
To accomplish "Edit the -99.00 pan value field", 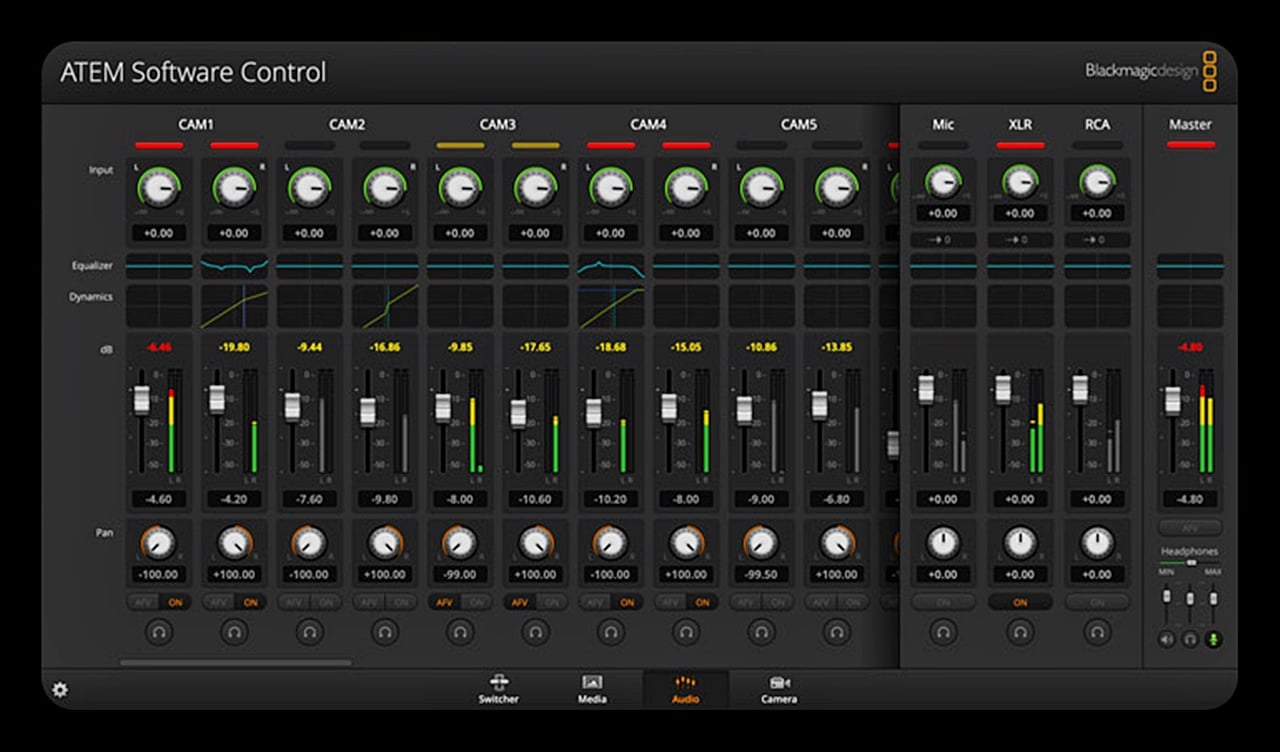I will coord(460,575).
